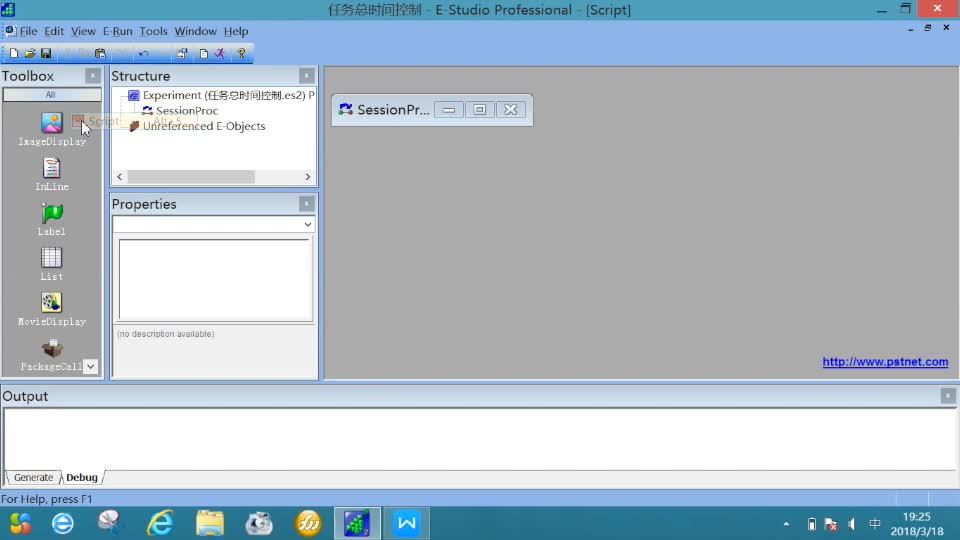Click the SessionProc window title icon
The width and height of the screenshot is (960, 540).
tap(346, 110)
